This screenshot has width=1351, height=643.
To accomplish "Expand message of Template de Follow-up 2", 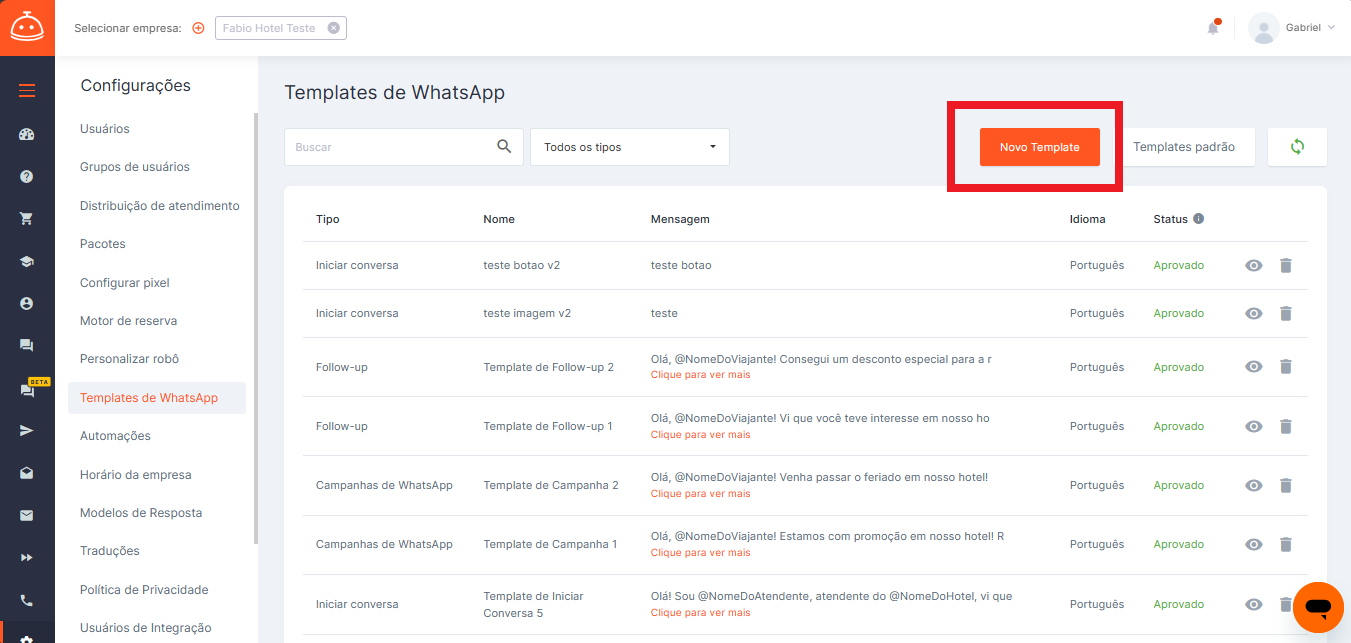I will [700, 375].
